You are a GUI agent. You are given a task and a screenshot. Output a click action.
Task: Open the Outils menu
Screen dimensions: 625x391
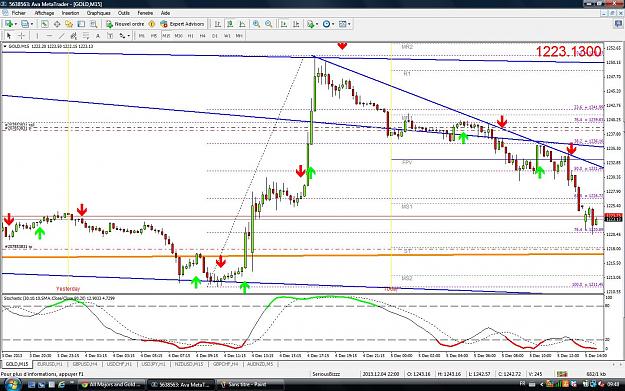tap(124, 13)
